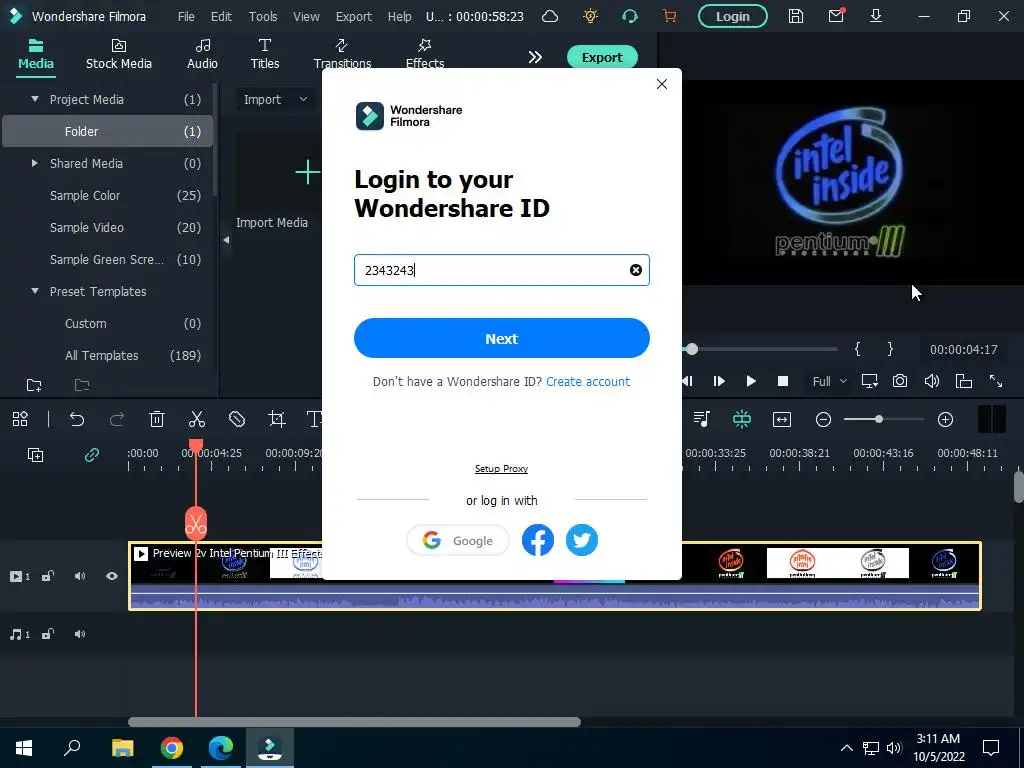Switch to the Audio tab

point(202,54)
